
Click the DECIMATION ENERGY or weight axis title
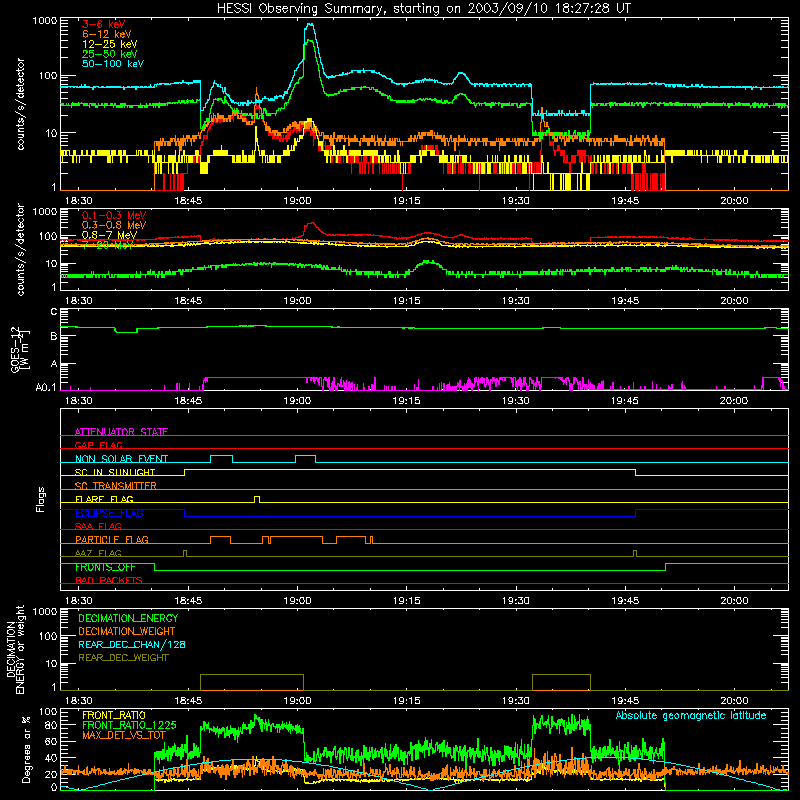(16, 649)
